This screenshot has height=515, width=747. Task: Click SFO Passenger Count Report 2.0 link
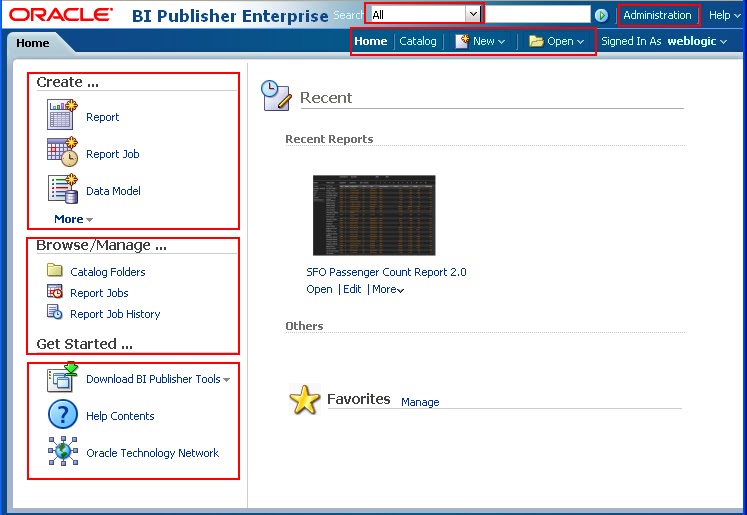pyautogui.click(x=386, y=272)
